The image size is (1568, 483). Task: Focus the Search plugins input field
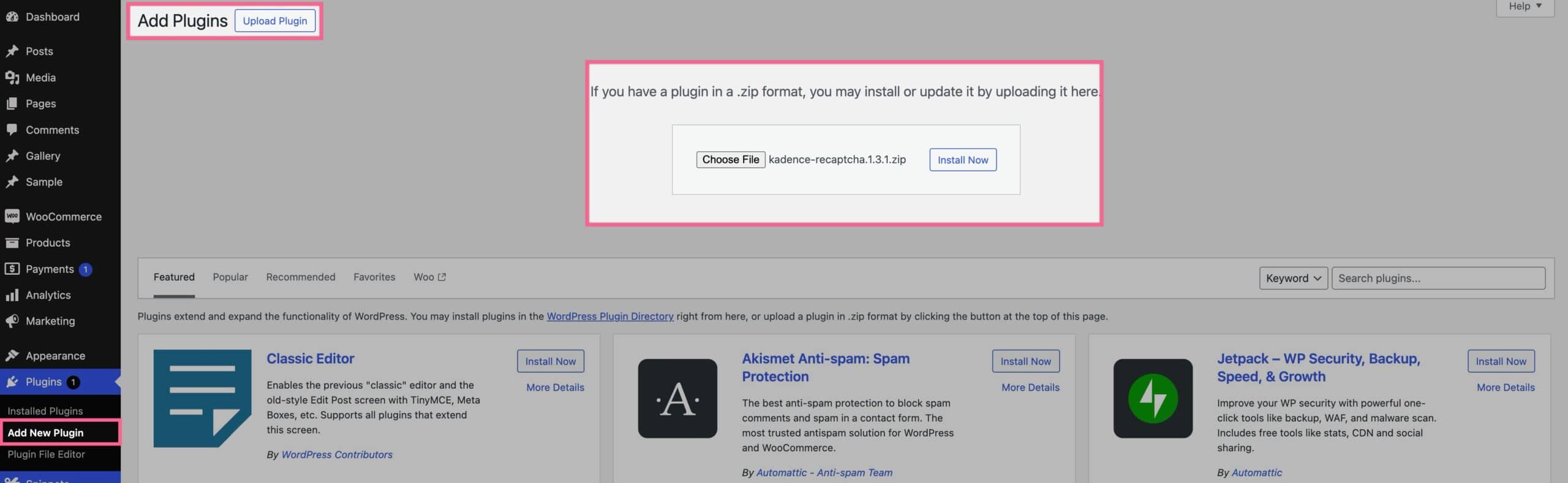click(x=1438, y=279)
